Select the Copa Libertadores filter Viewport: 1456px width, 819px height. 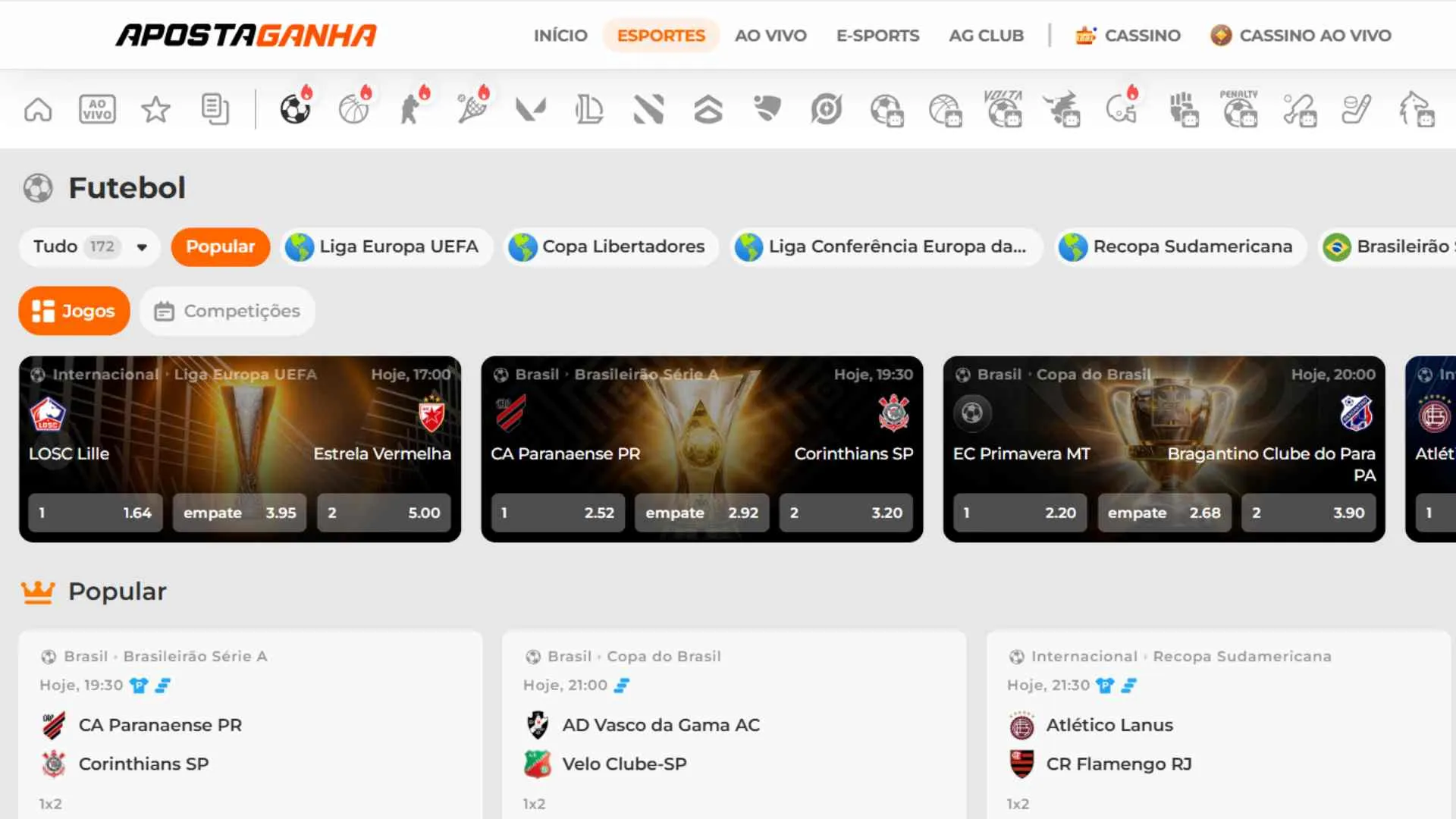[x=610, y=246]
